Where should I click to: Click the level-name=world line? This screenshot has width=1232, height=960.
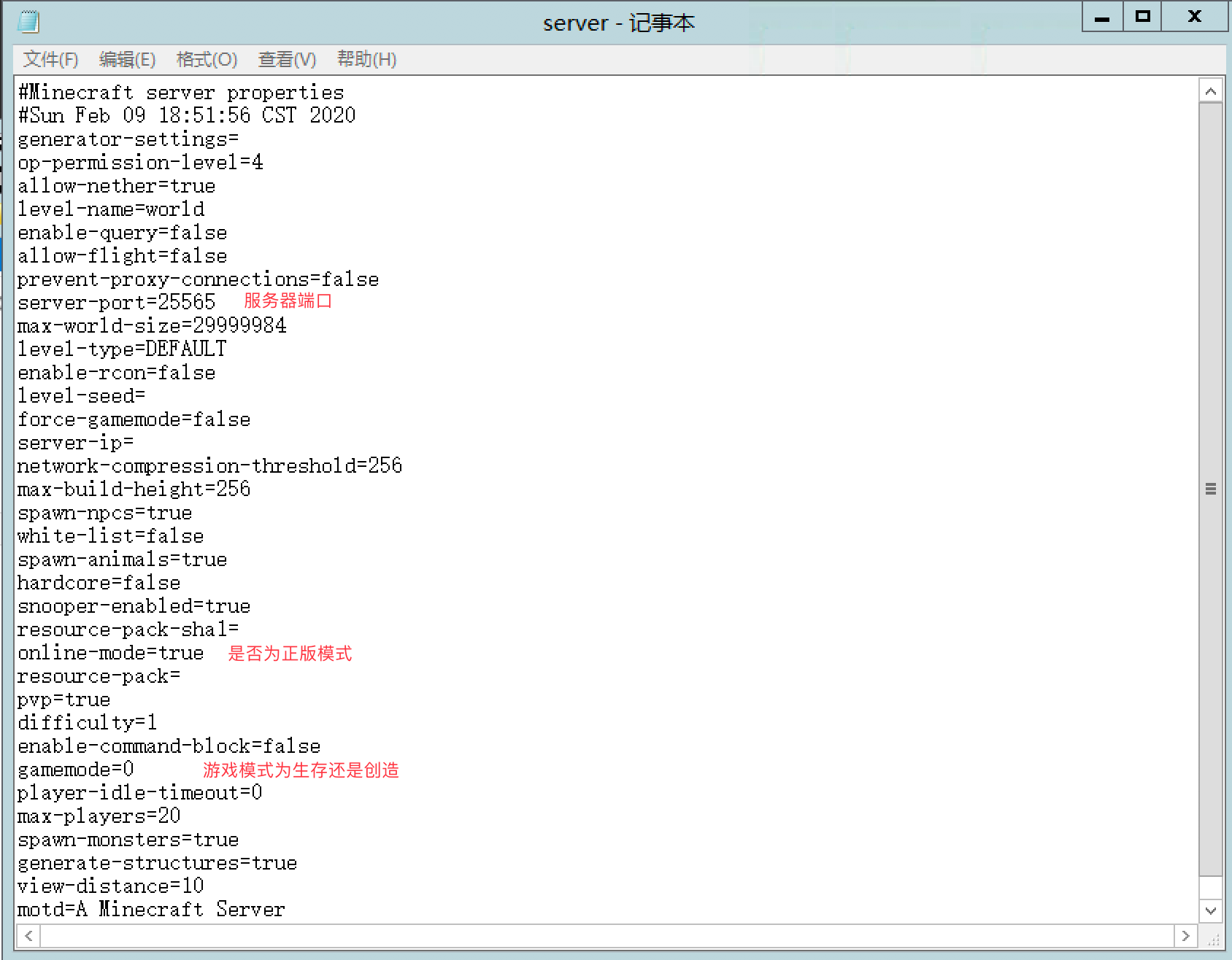click(x=111, y=209)
